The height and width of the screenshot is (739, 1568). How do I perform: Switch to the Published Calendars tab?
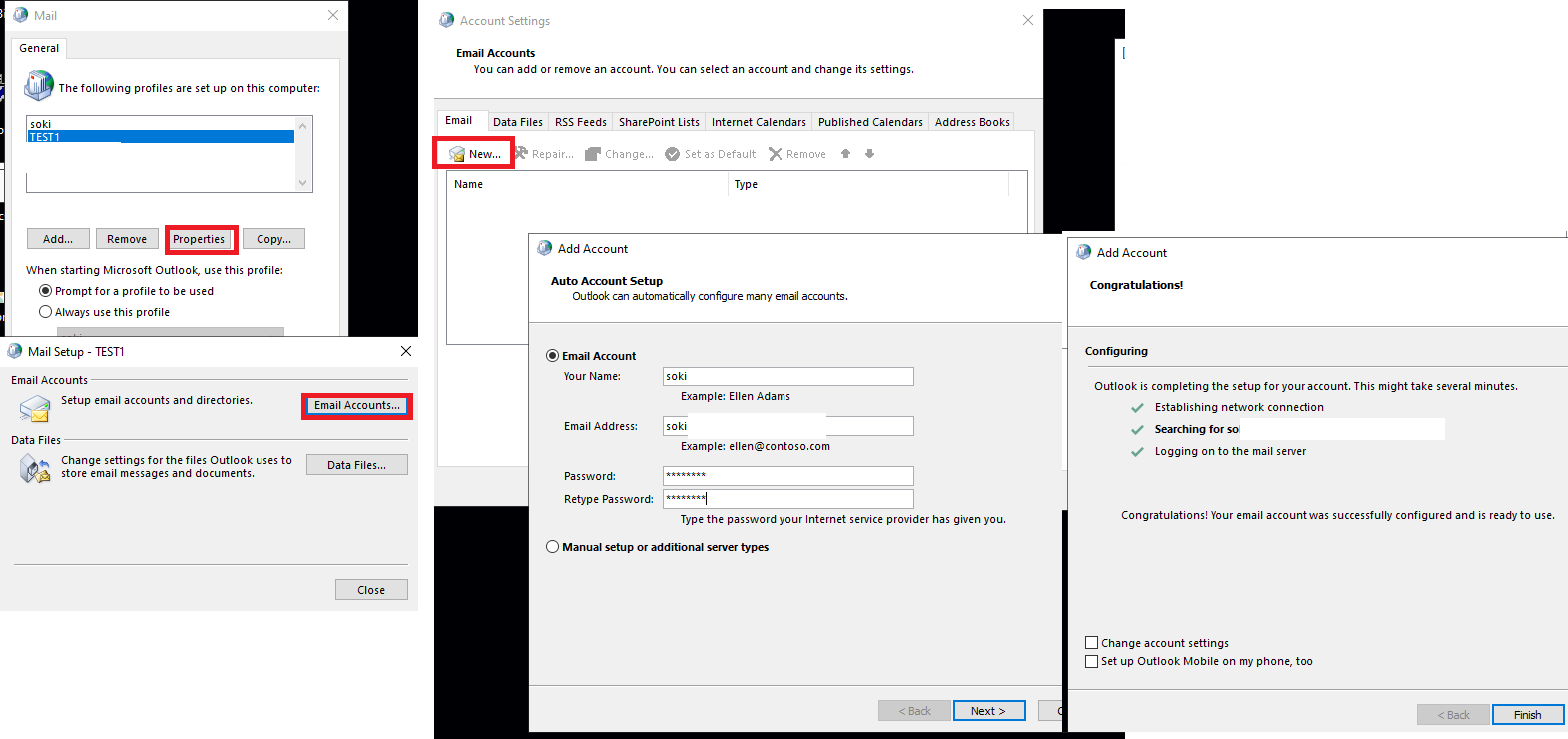[870, 122]
